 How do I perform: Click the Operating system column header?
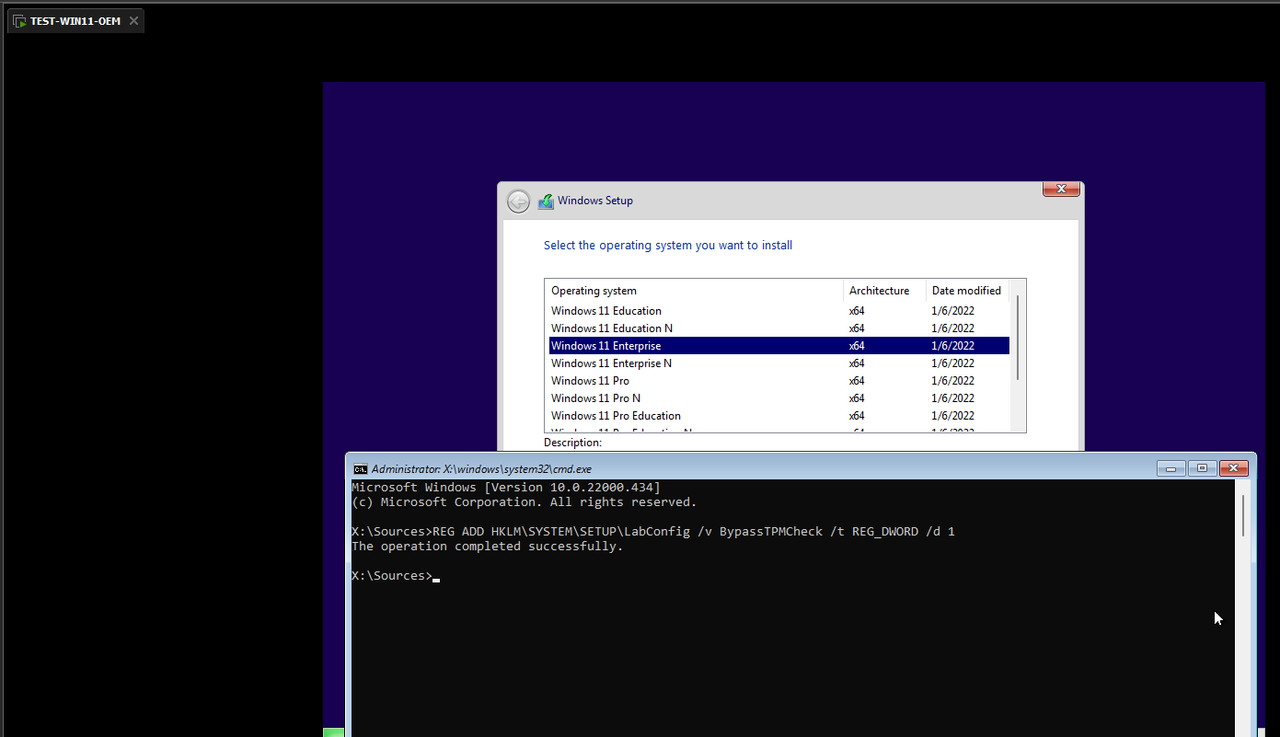[694, 291]
